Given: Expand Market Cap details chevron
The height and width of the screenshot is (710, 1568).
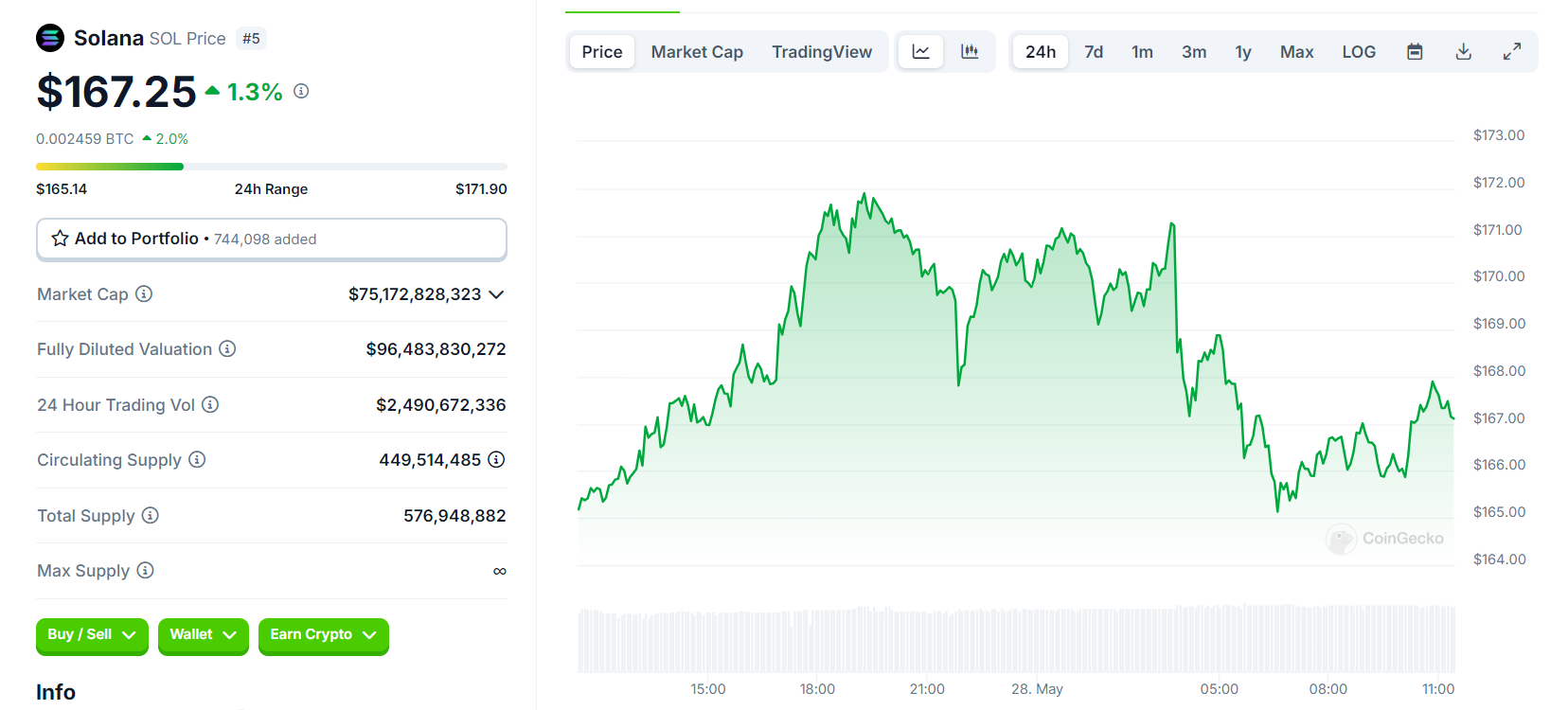Looking at the screenshot, I should pos(496,294).
